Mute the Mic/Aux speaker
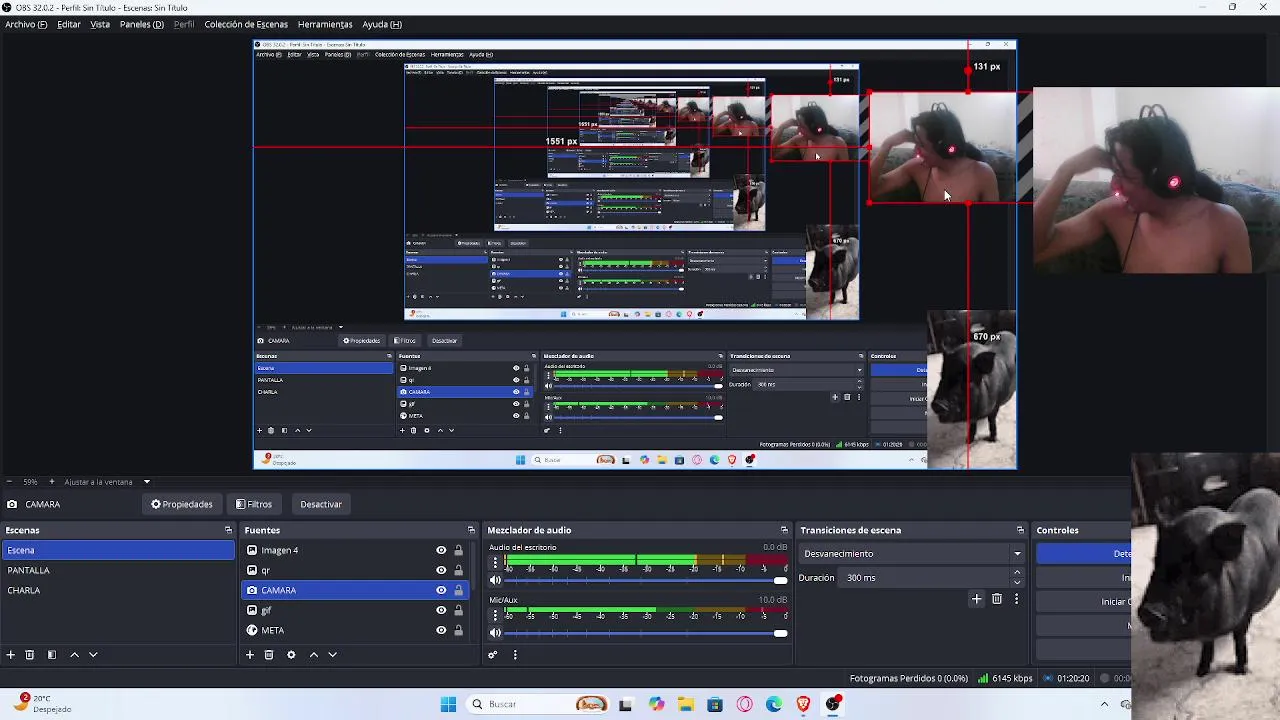The image size is (1280, 720). coord(495,632)
